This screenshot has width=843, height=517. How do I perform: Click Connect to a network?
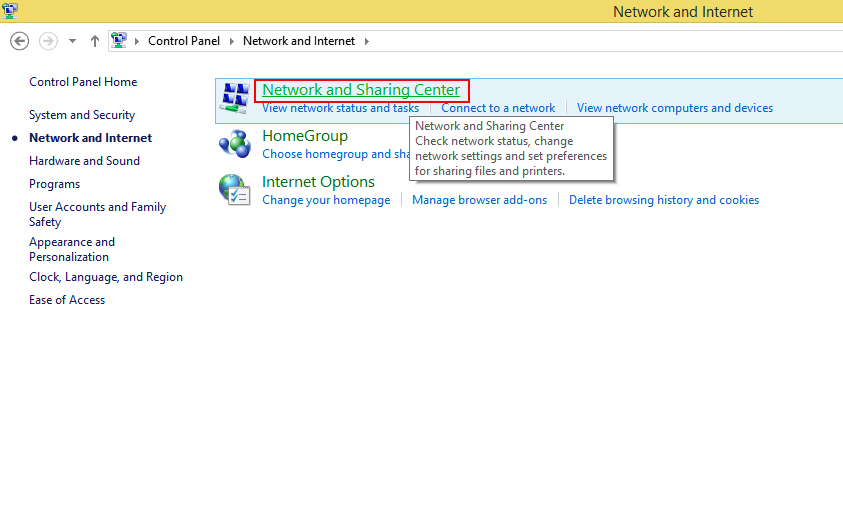[x=498, y=108]
